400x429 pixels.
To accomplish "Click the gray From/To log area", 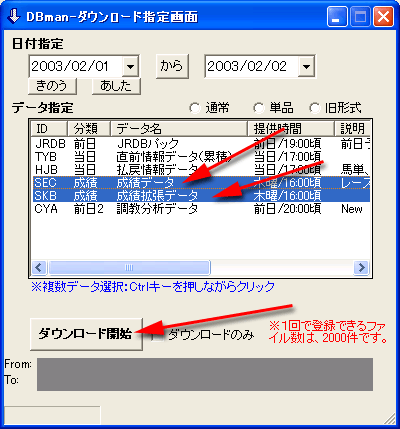I will coord(205,374).
